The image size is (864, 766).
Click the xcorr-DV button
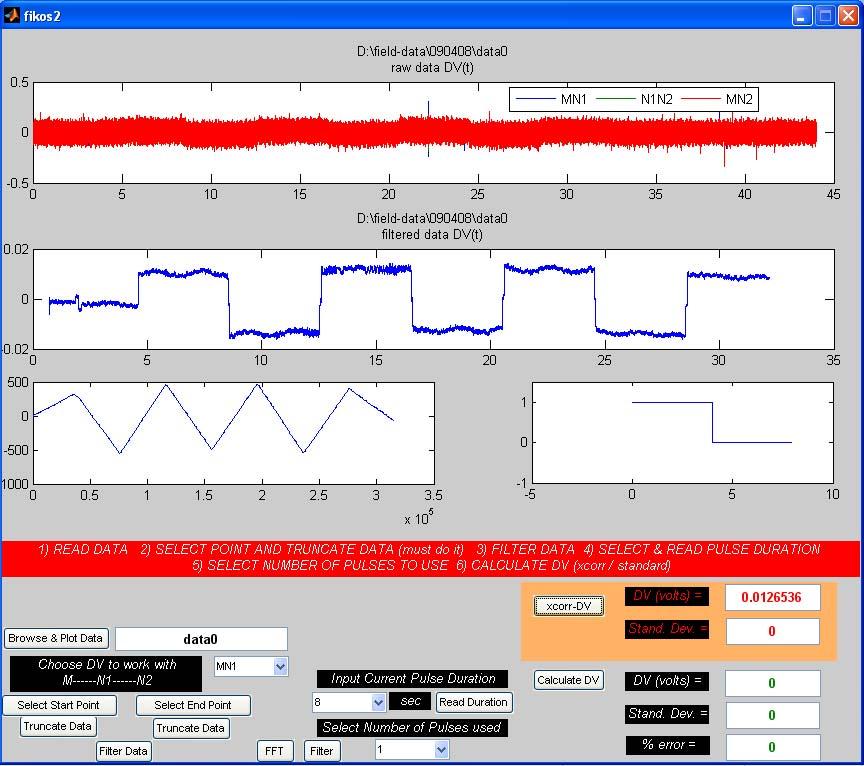pos(569,606)
